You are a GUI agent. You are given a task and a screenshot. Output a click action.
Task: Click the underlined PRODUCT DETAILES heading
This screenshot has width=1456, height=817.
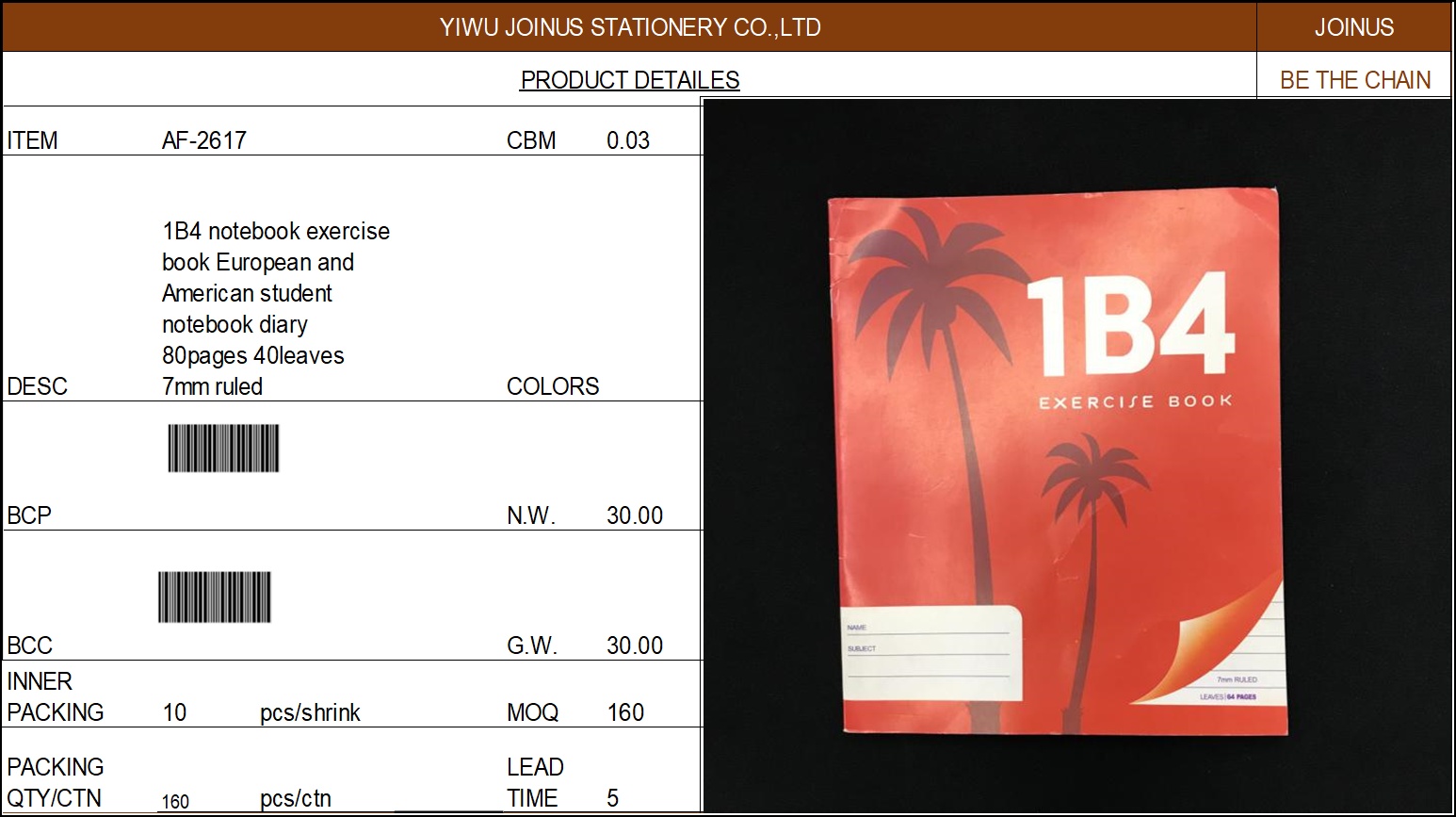click(629, 80)
